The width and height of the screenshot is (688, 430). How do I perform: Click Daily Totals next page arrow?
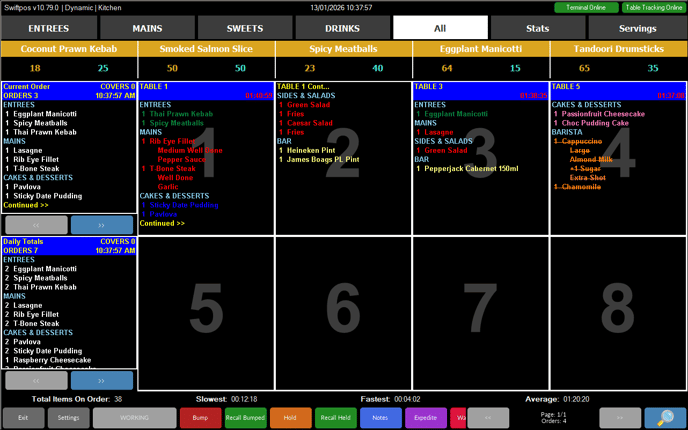(x=101, y=380)
